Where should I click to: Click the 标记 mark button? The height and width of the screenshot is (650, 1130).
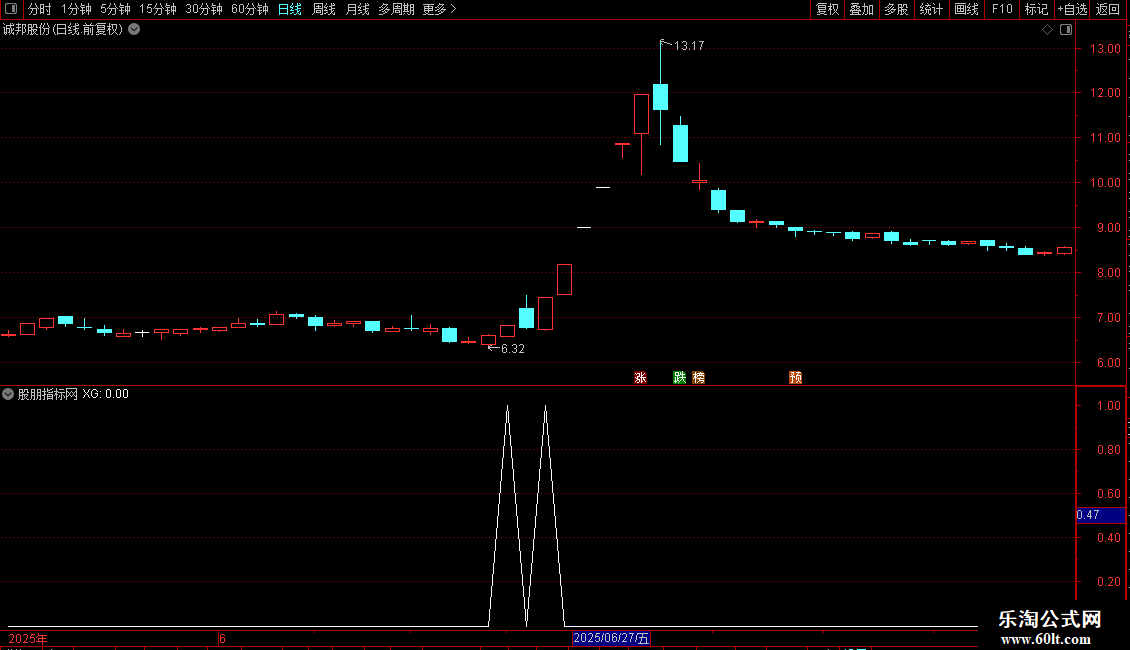[x=1036, y=9]
